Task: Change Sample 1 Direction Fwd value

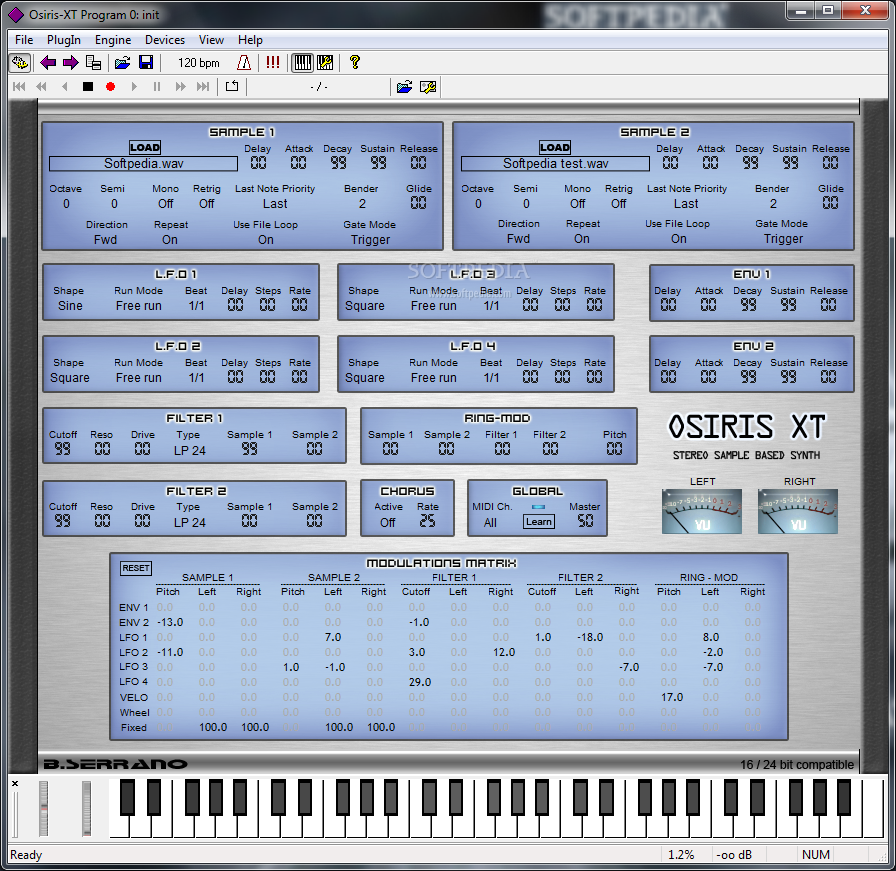Action: click(106, 240)
